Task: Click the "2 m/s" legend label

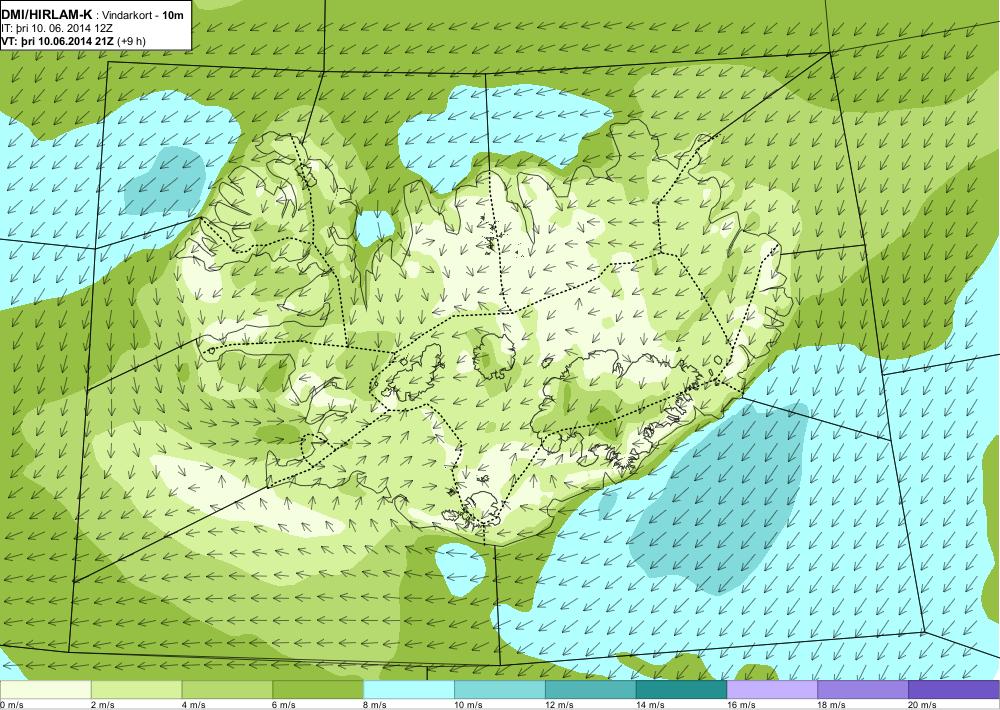Action: click(x=103, y=705)
